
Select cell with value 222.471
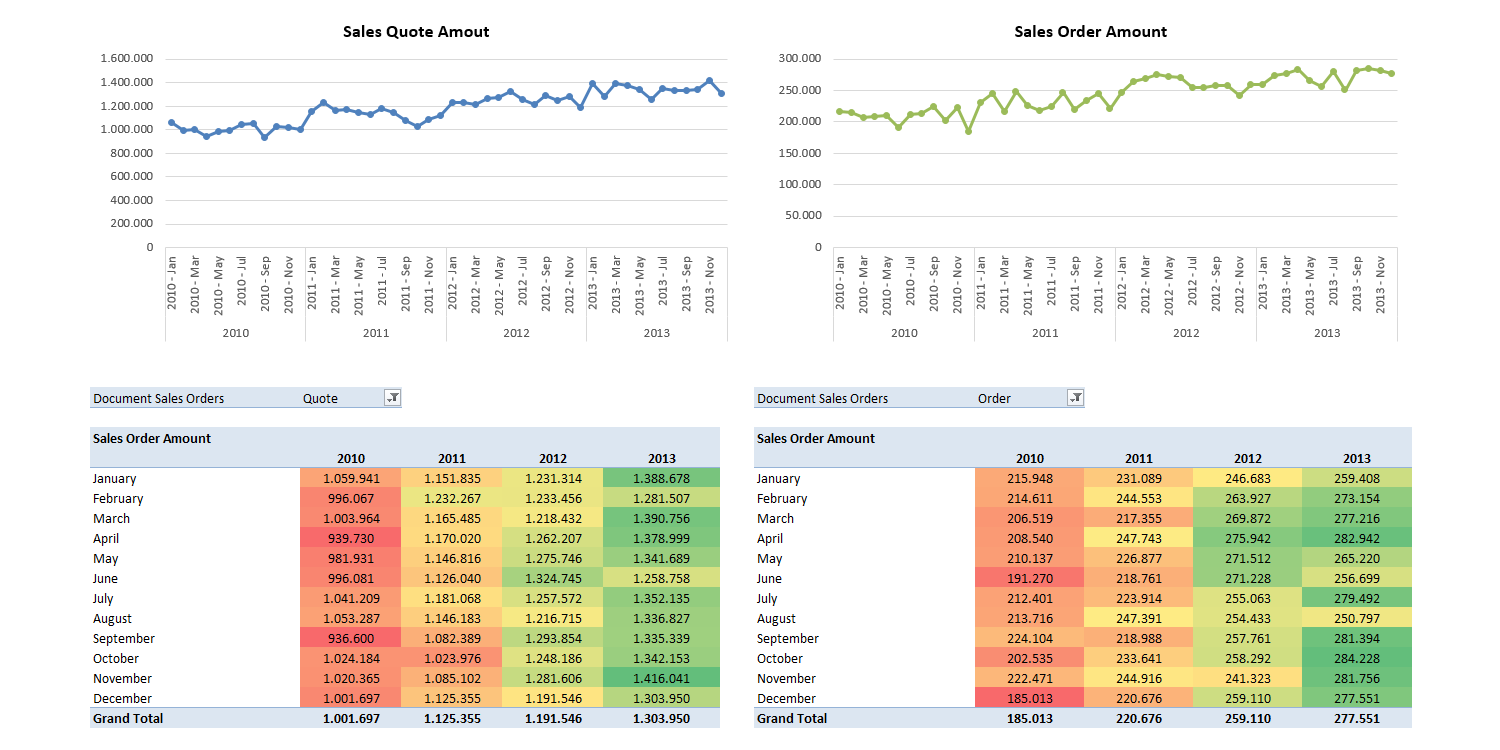1030,678
